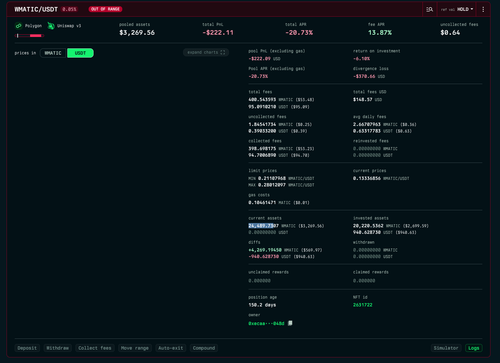This screenshot has width=500, height=363.
Task: Click the price range indicator bar
Action: click(29, 35)
